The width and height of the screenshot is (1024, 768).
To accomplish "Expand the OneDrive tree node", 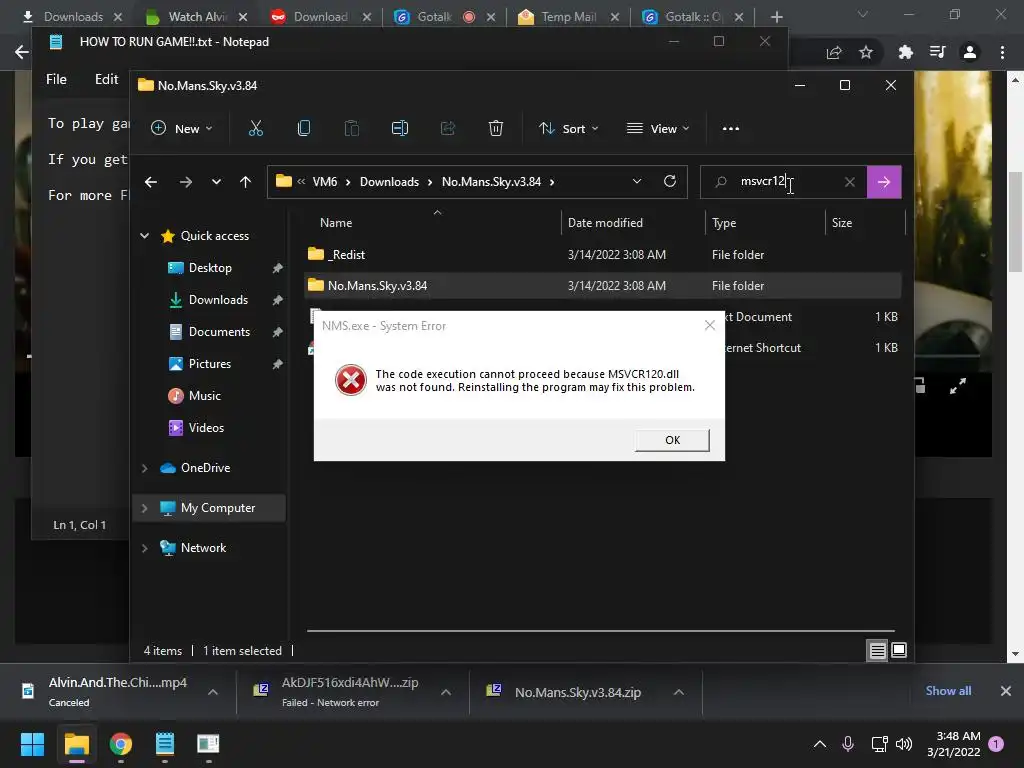I will [144, 468].
